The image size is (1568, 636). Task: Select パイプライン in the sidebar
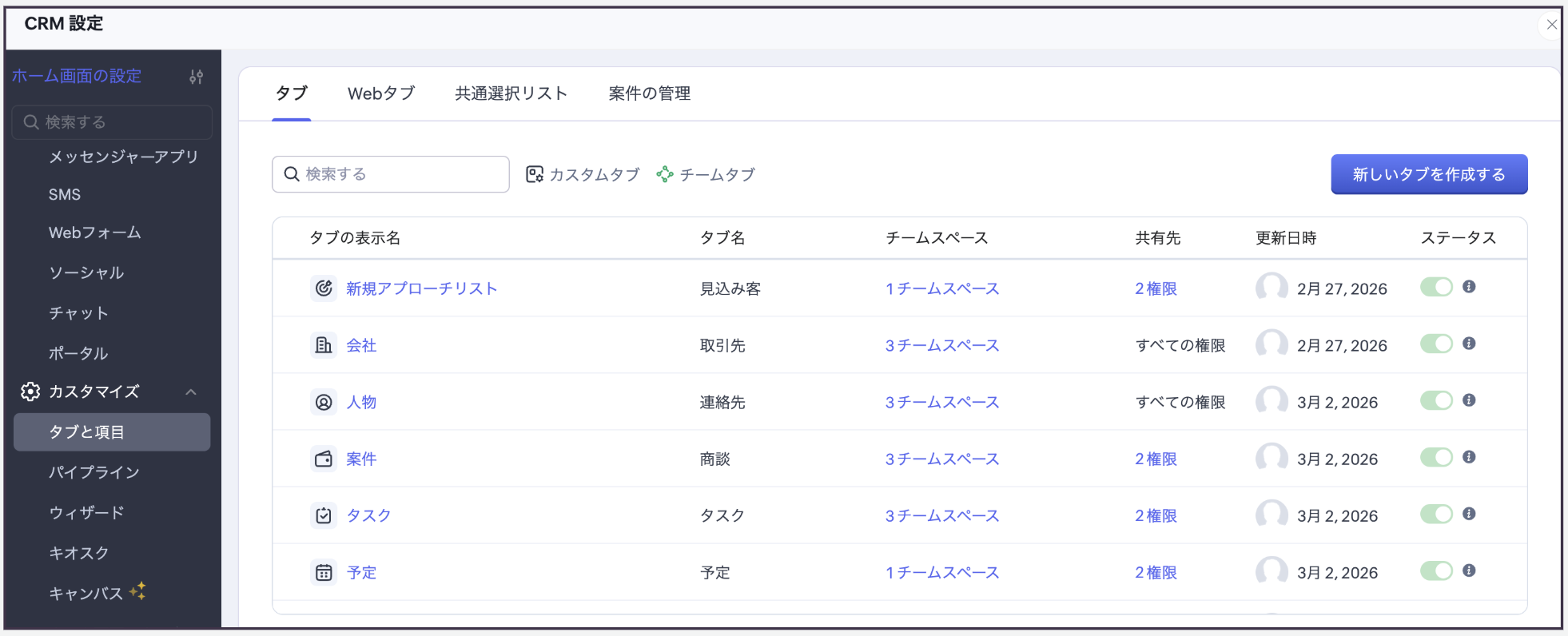(x=94, y=472)
